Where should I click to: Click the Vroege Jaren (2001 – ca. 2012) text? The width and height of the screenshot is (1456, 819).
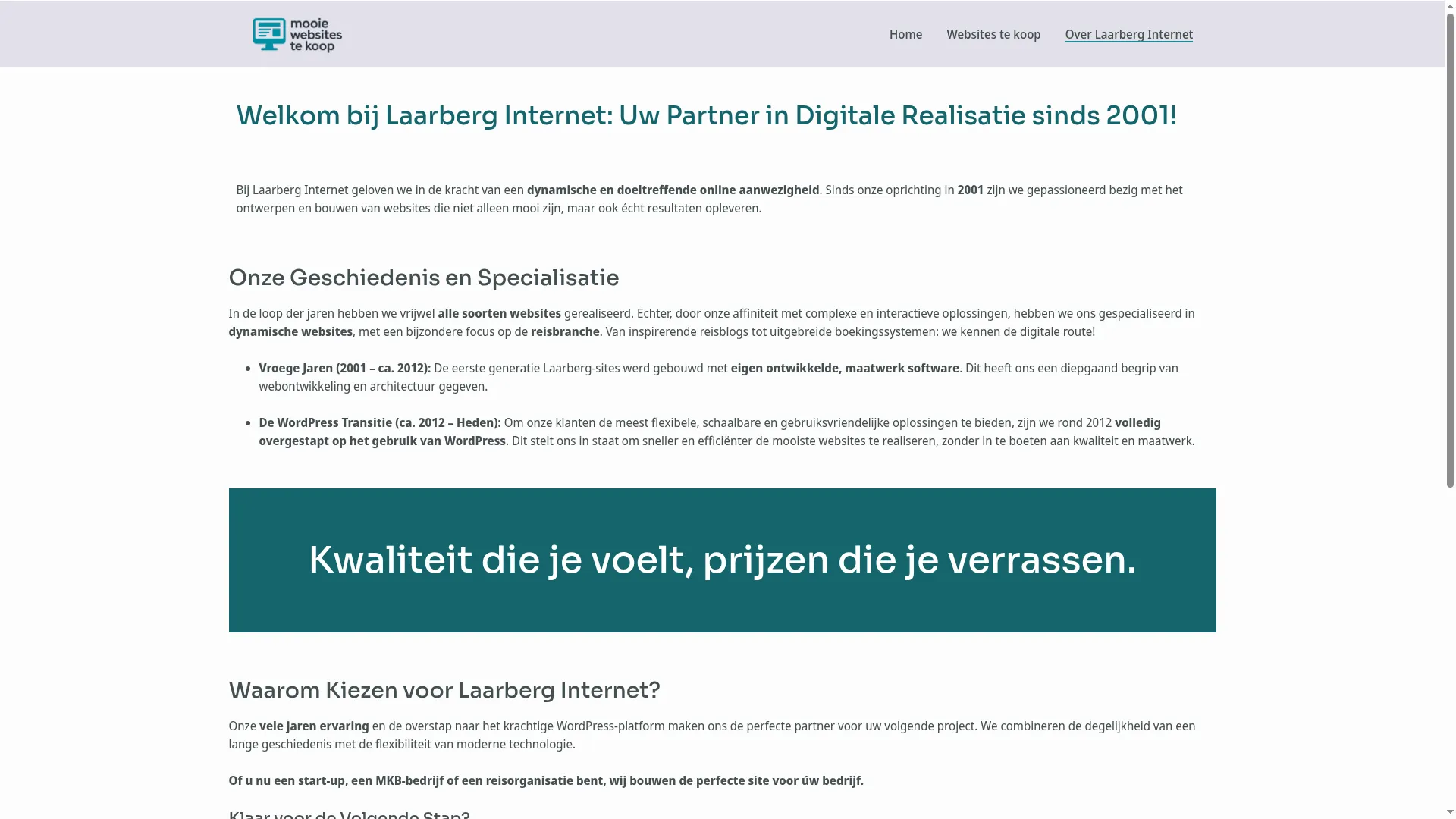click(344, 368)
